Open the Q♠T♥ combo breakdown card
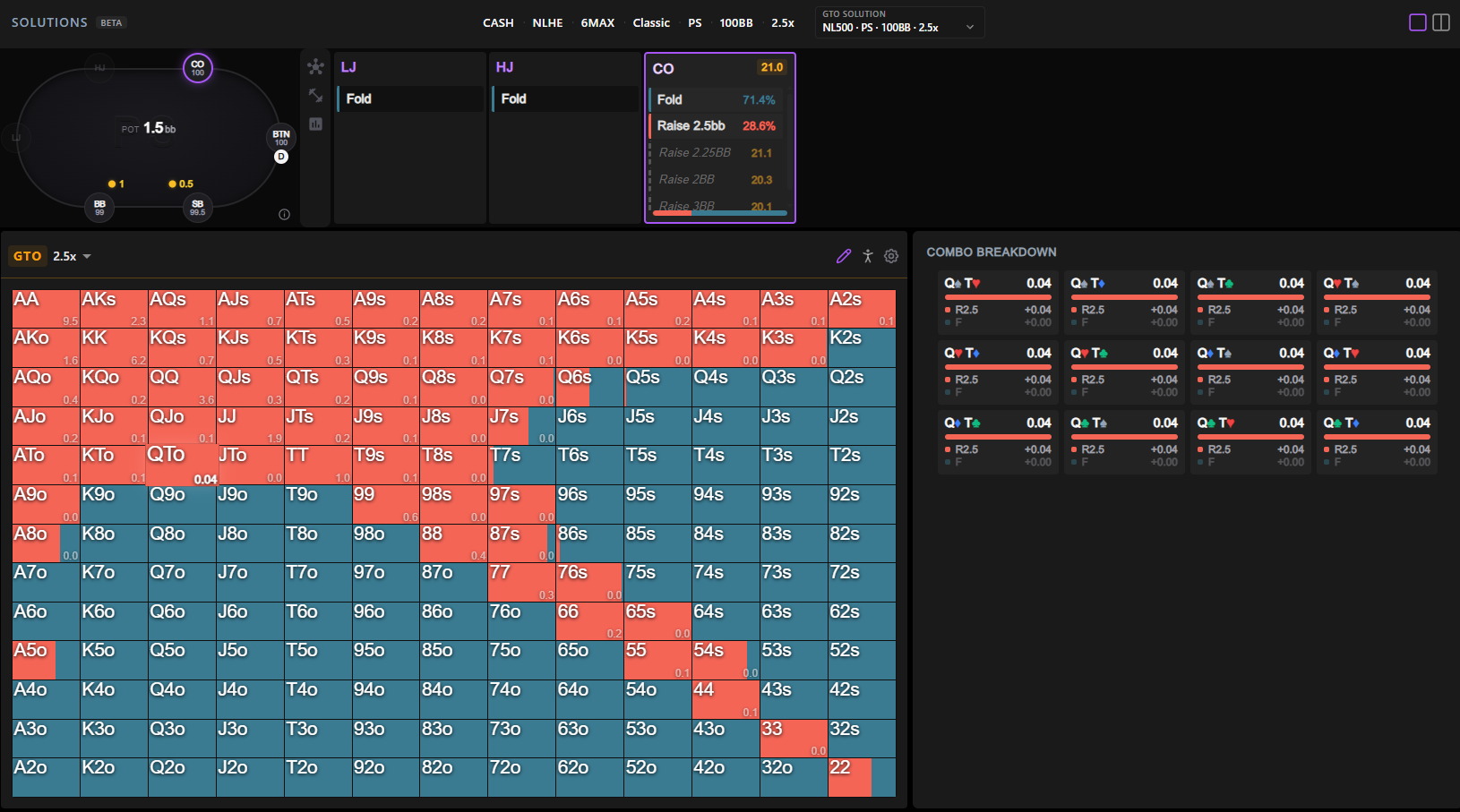This screenshot has height=812, width=1460. tap(999, 303)
